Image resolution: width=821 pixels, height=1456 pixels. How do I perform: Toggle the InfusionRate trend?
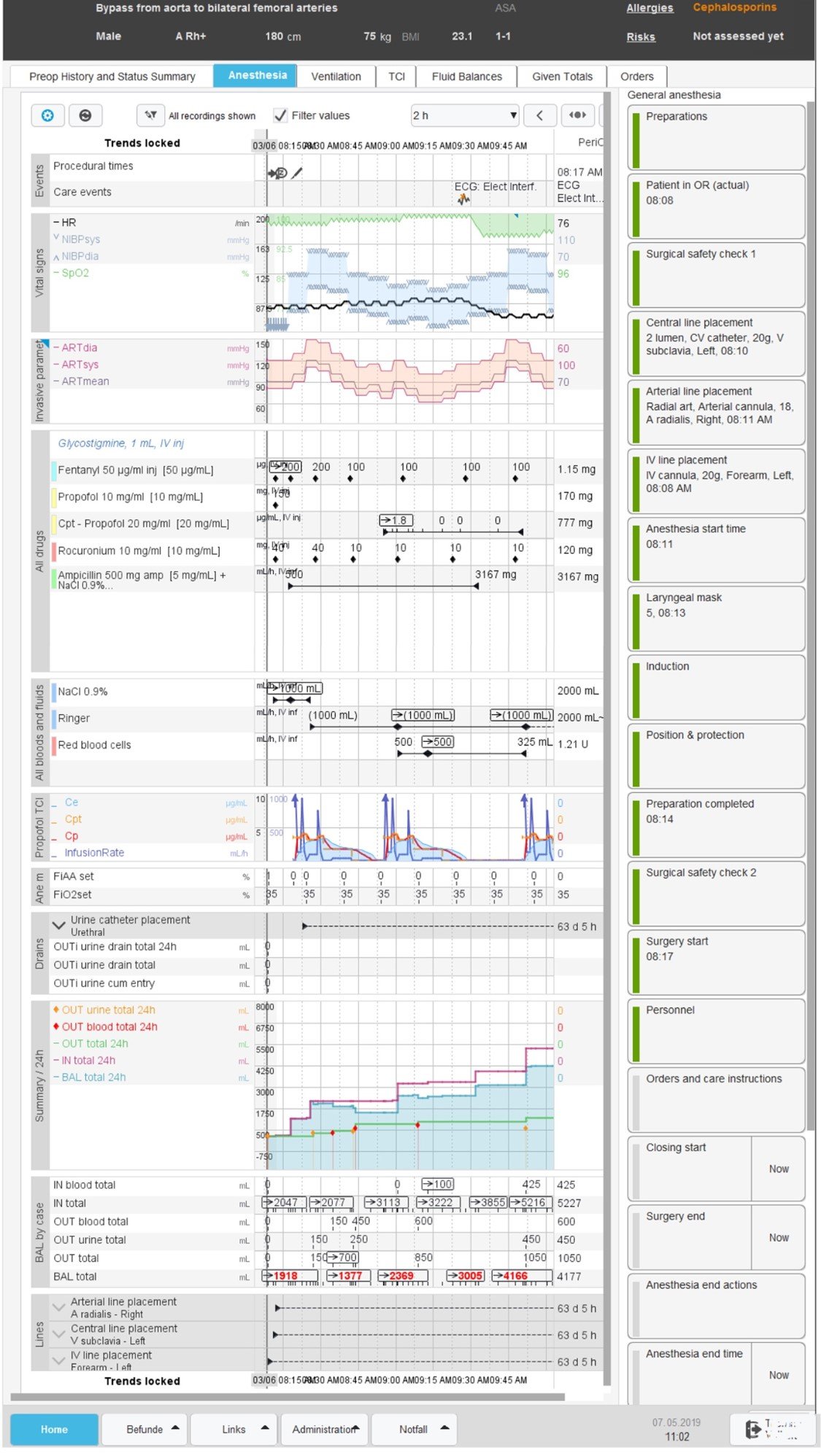click(88, 853)
